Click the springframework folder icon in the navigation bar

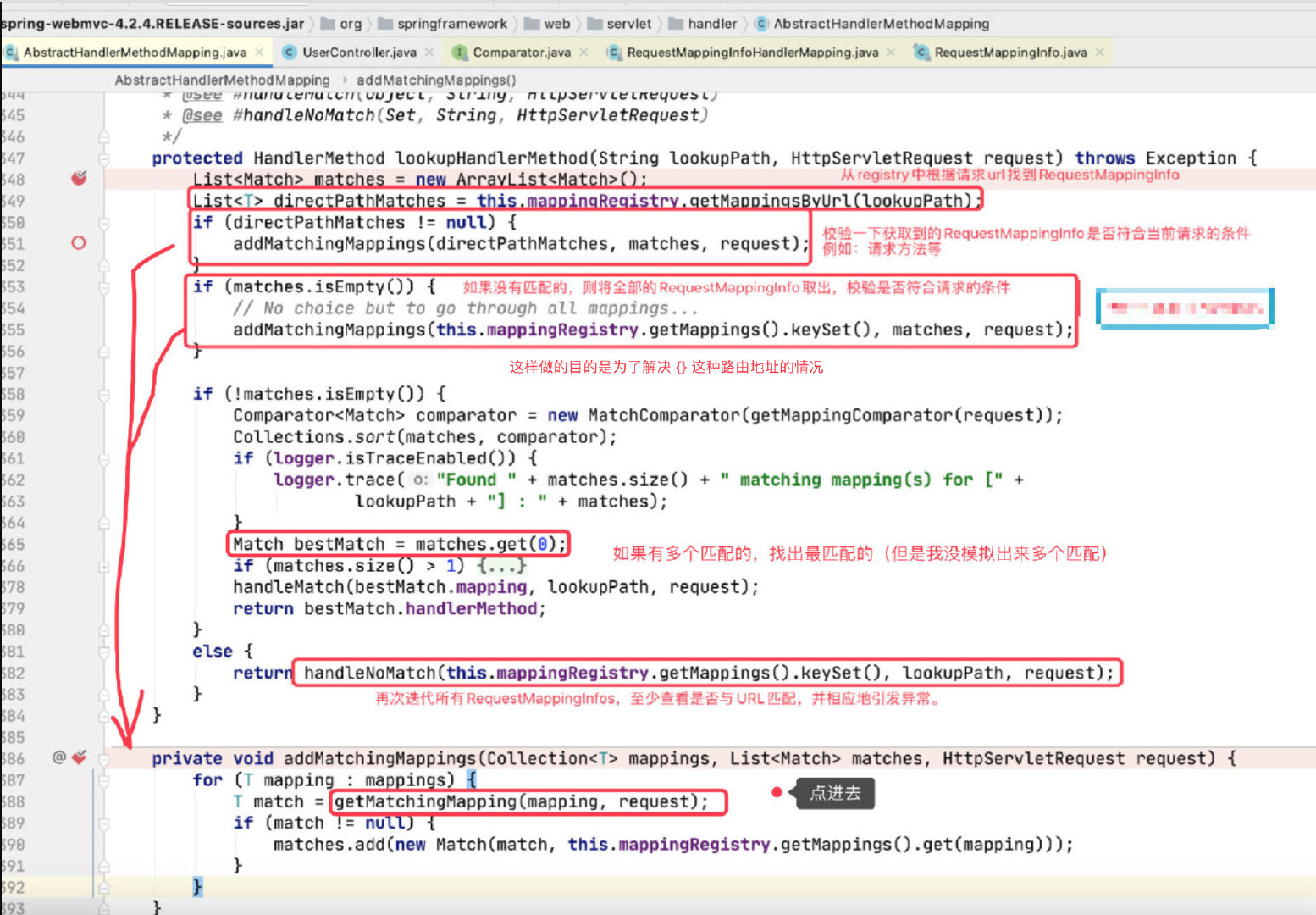[x=384, y=24]
